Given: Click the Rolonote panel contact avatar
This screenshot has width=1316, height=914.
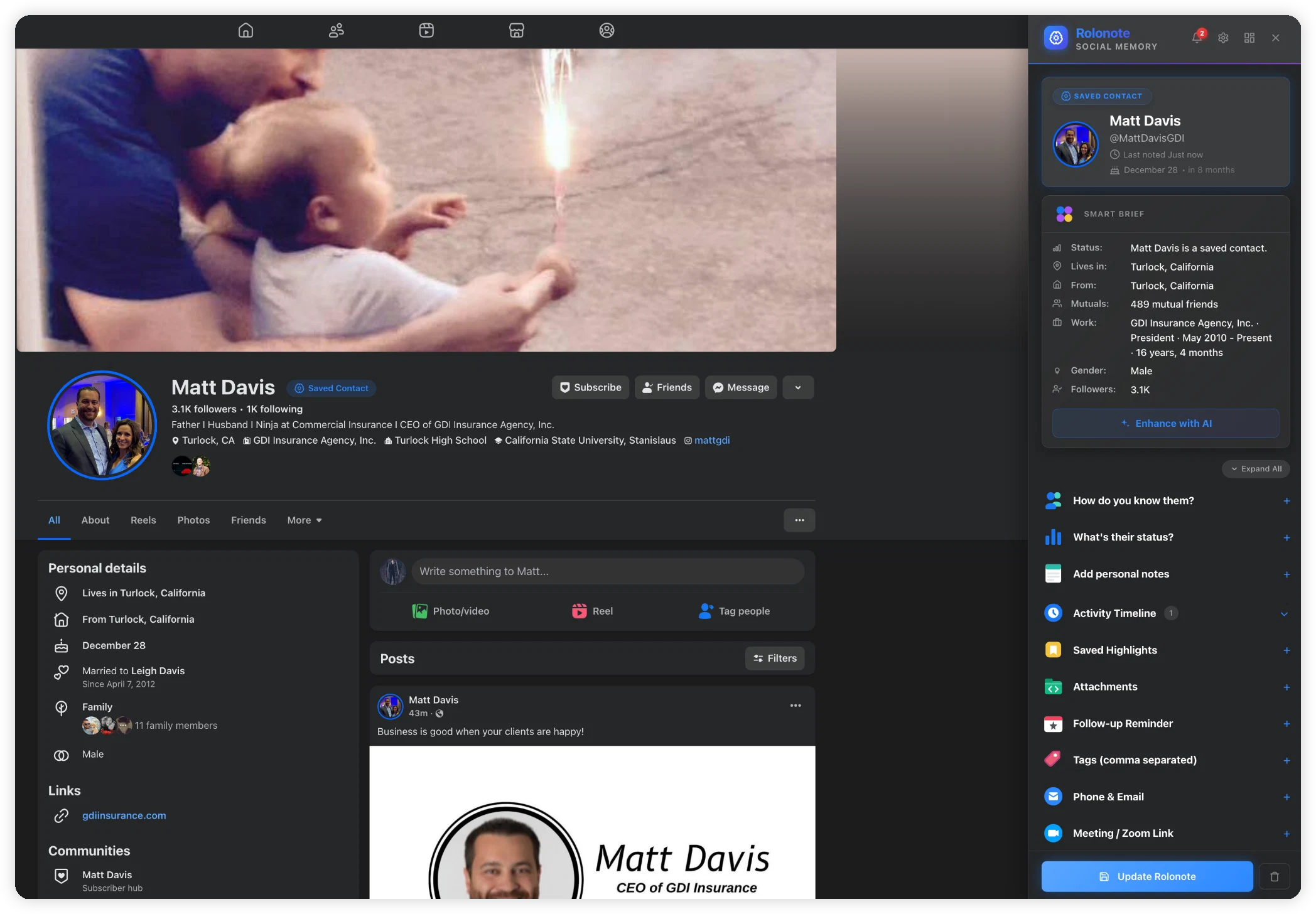Looking at the screenshot, I should point(1076,144).
